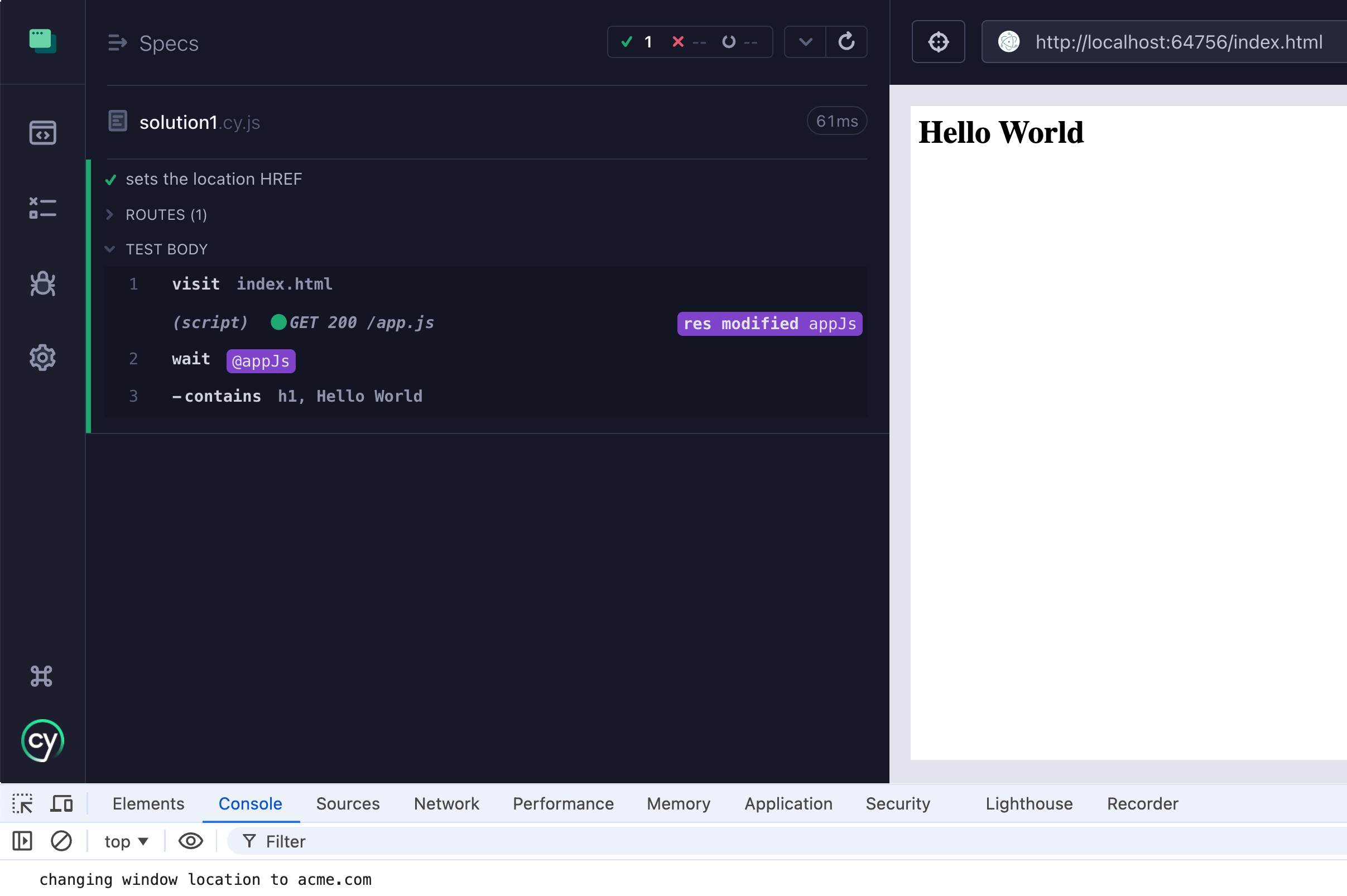Click the Electron browser icon in URL bar
Image resolution: width=1347 pixels, height=896 pixels.
pyautogui.click(x=1009, y=42)
